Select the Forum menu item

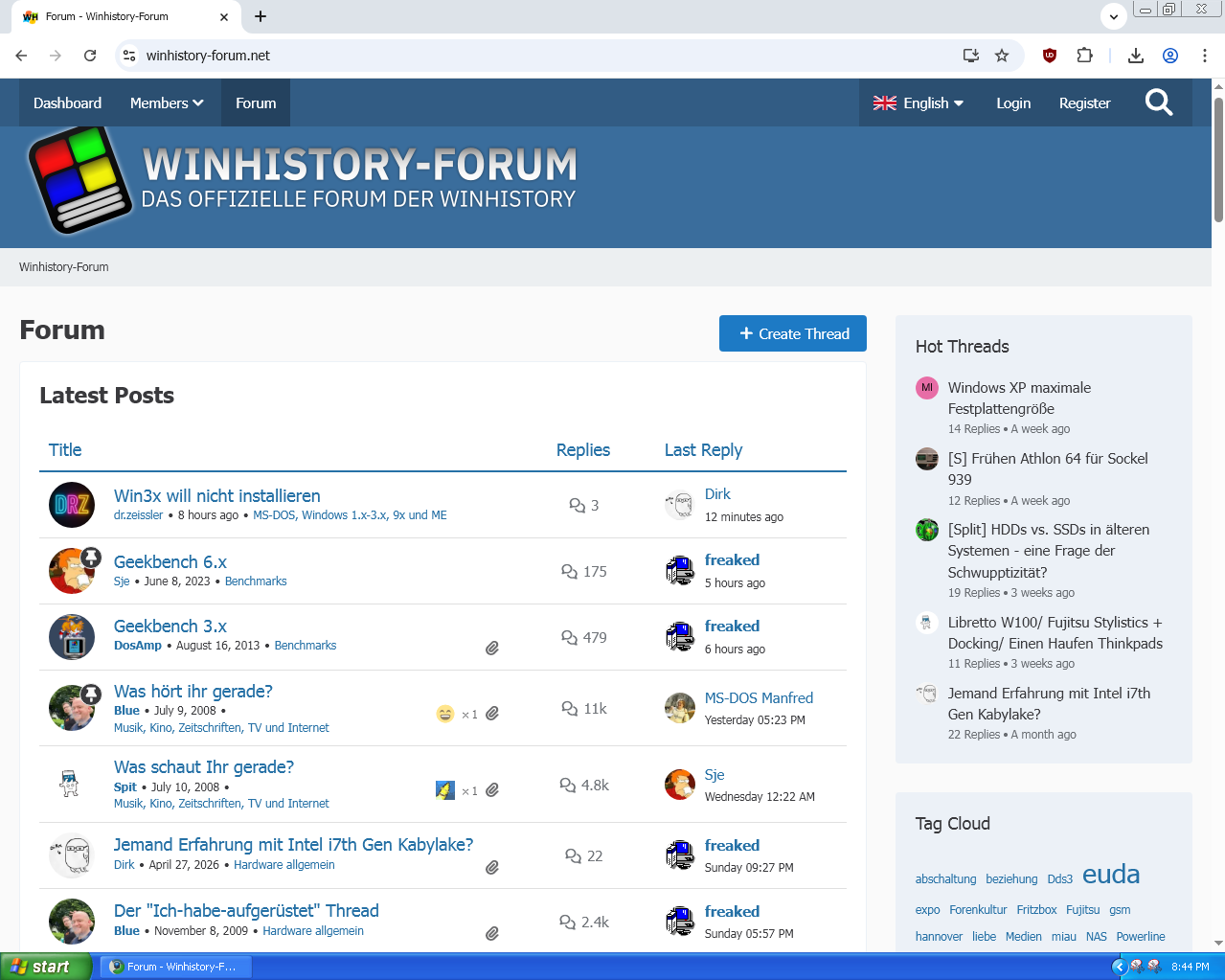(x=256, y=103)
